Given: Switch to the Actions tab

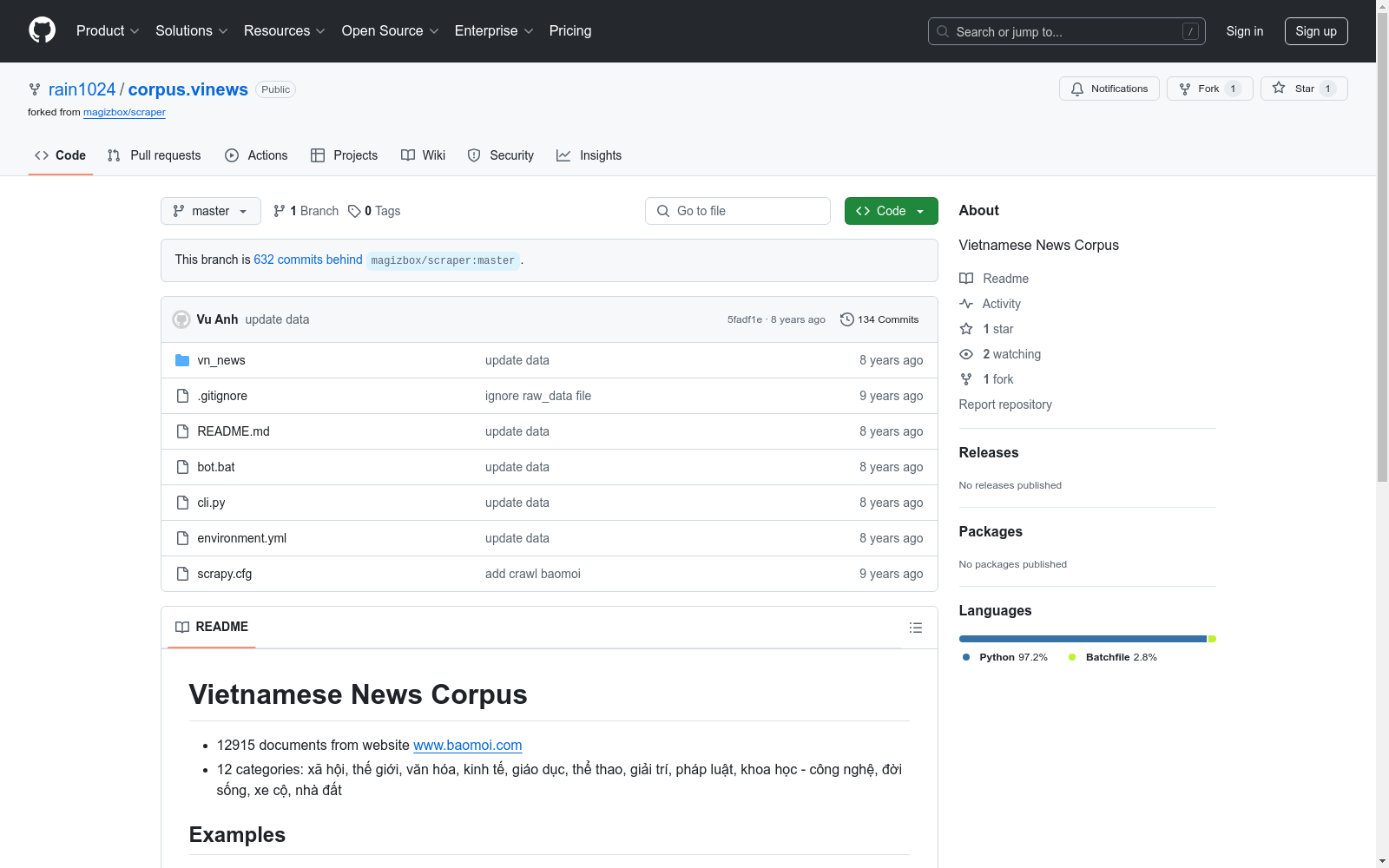Looking at the screenshot, I should (x=256, y=155).
